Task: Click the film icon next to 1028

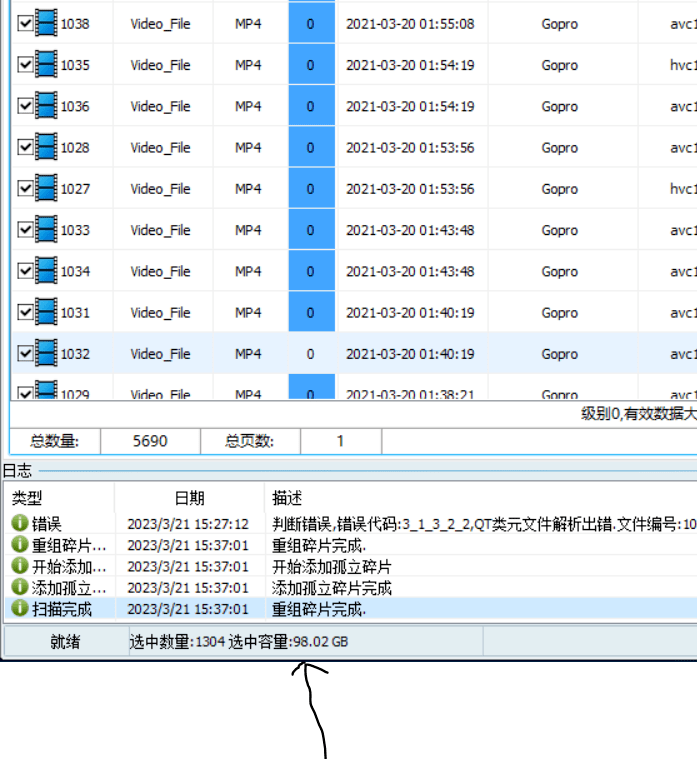Action: (x=46, y=147)
